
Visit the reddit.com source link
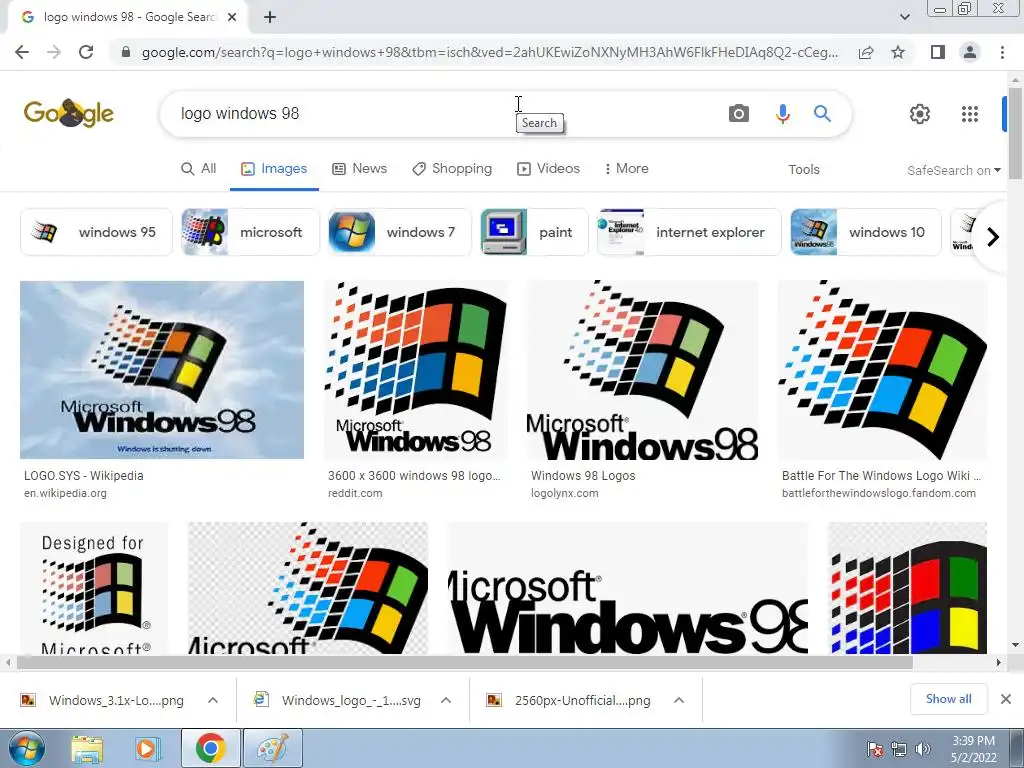click(355, 493)
